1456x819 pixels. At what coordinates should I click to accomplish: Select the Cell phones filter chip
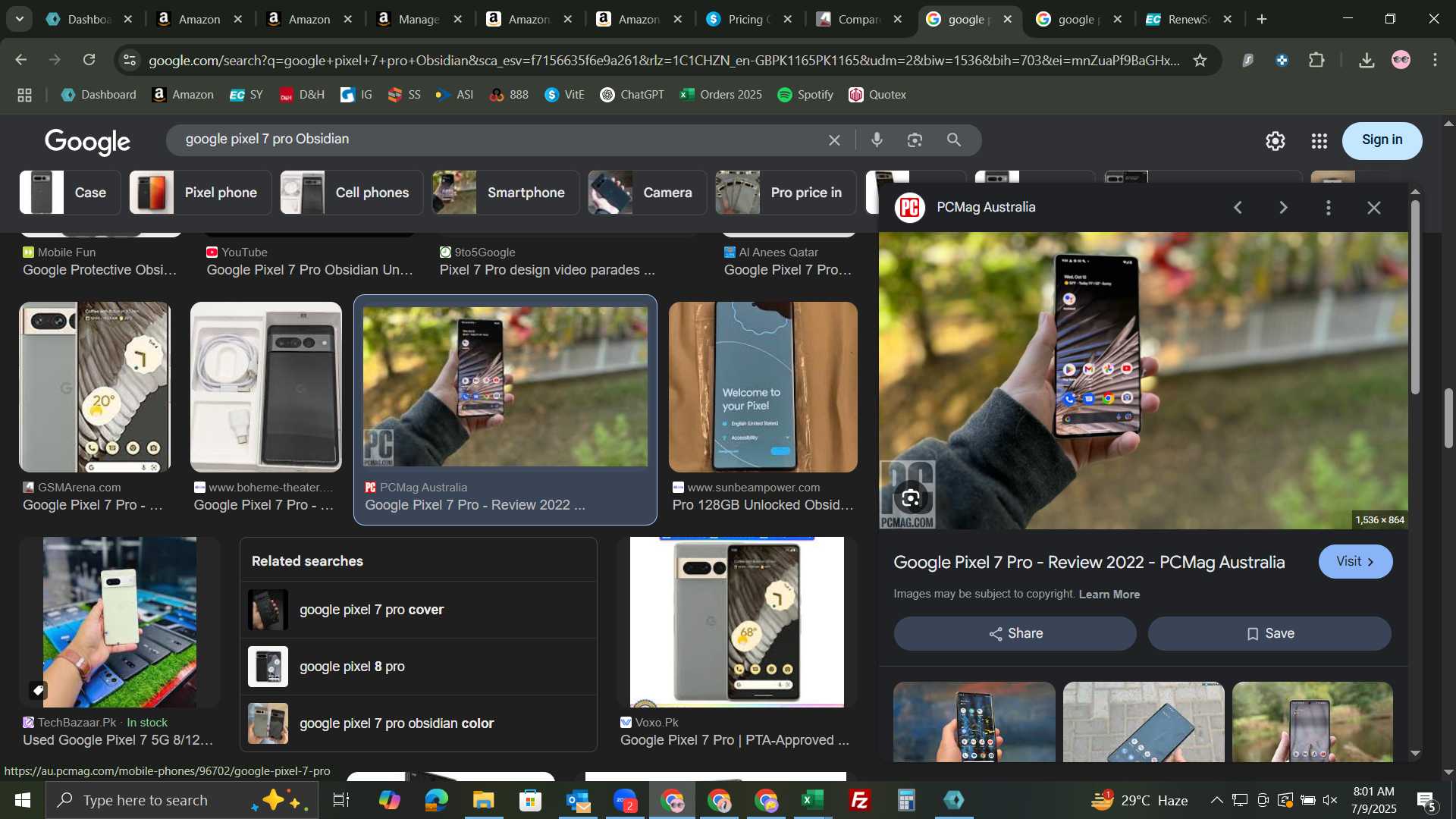(x=352, y=193)
